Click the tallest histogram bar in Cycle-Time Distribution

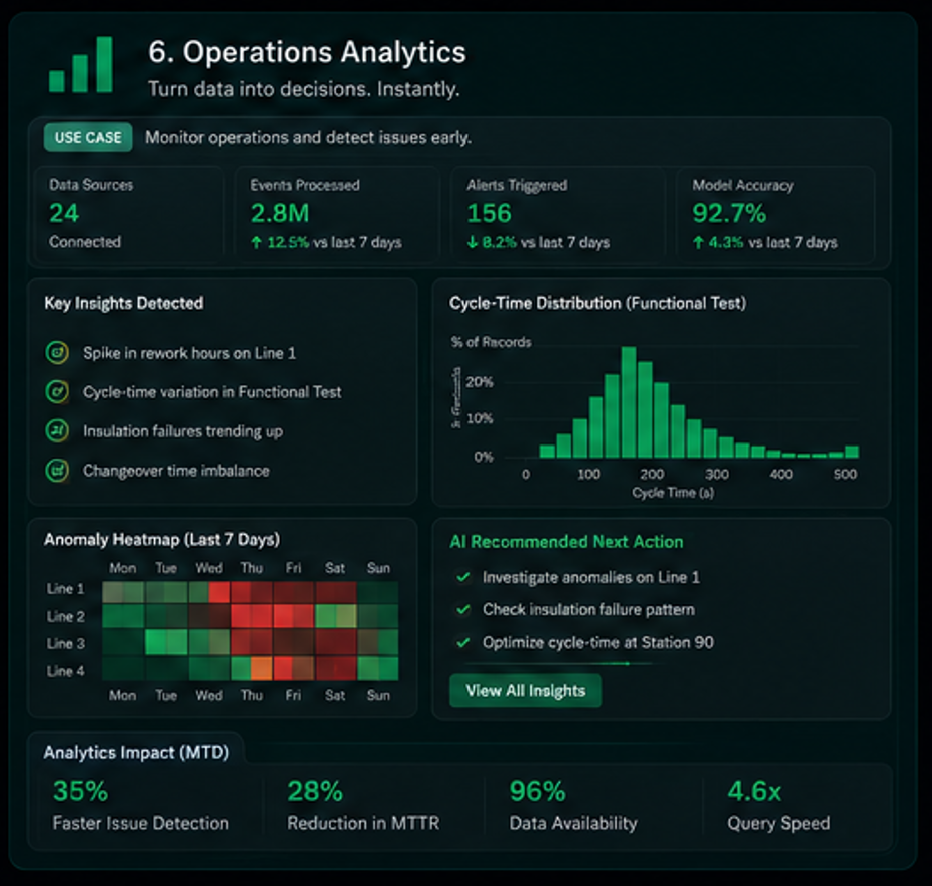click(x=629, y=402)
